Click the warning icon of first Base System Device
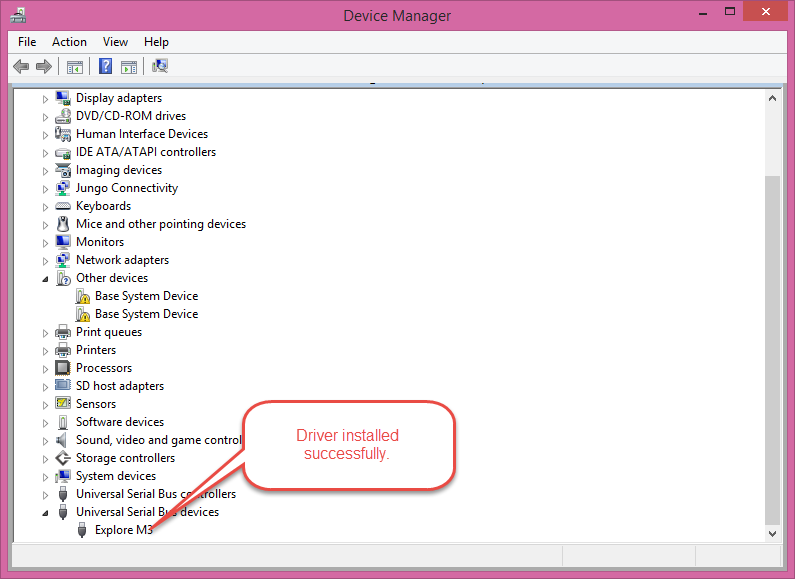795x579 pixels. 82,296
